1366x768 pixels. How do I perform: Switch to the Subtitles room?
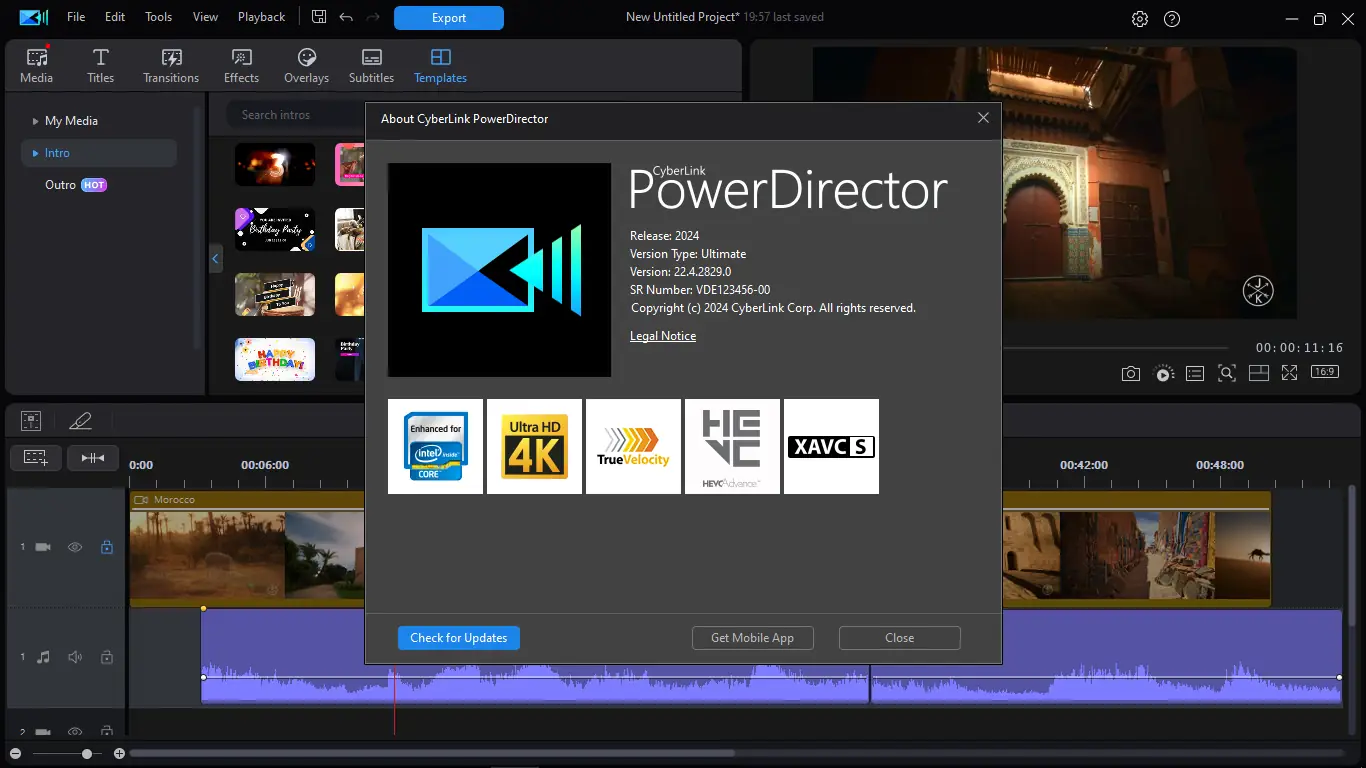point(371,66)
